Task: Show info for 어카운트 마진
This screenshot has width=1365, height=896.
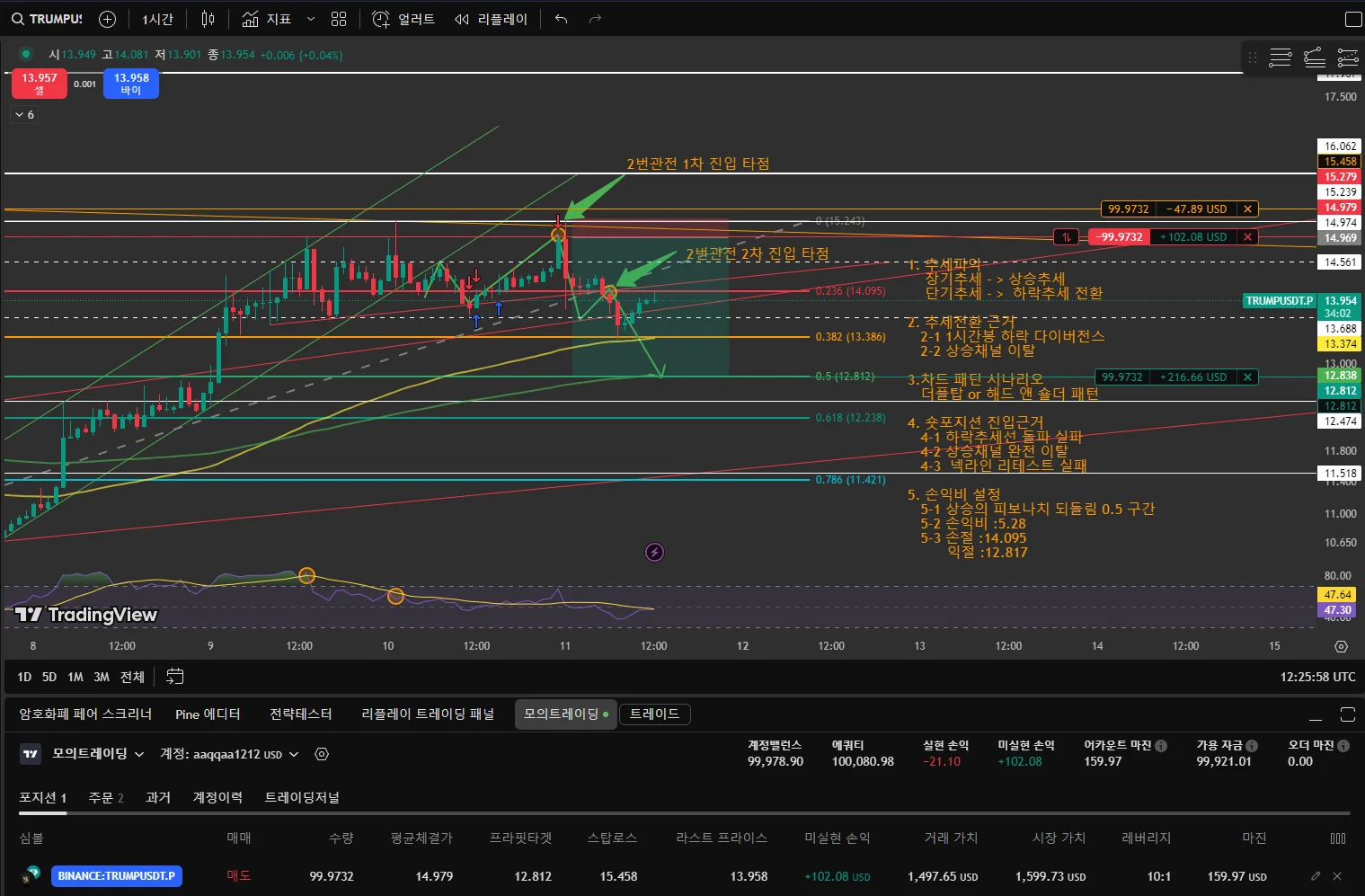Action: [1161, 746]
